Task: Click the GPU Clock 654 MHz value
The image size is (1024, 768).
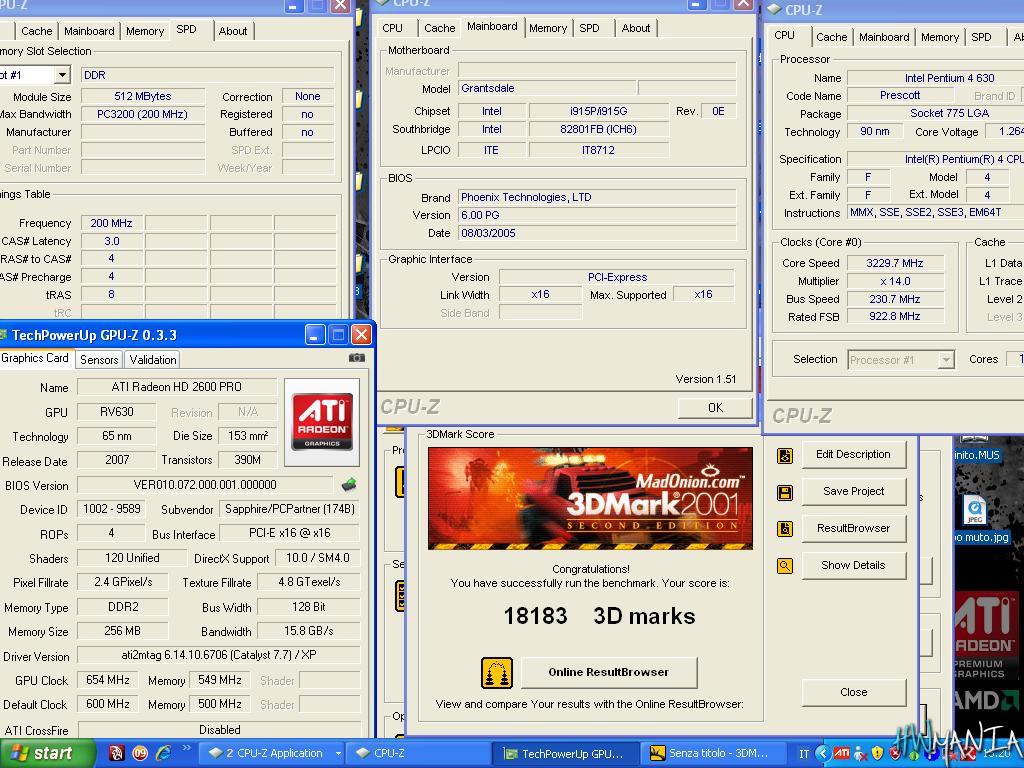Action: (x=108, y=680)
